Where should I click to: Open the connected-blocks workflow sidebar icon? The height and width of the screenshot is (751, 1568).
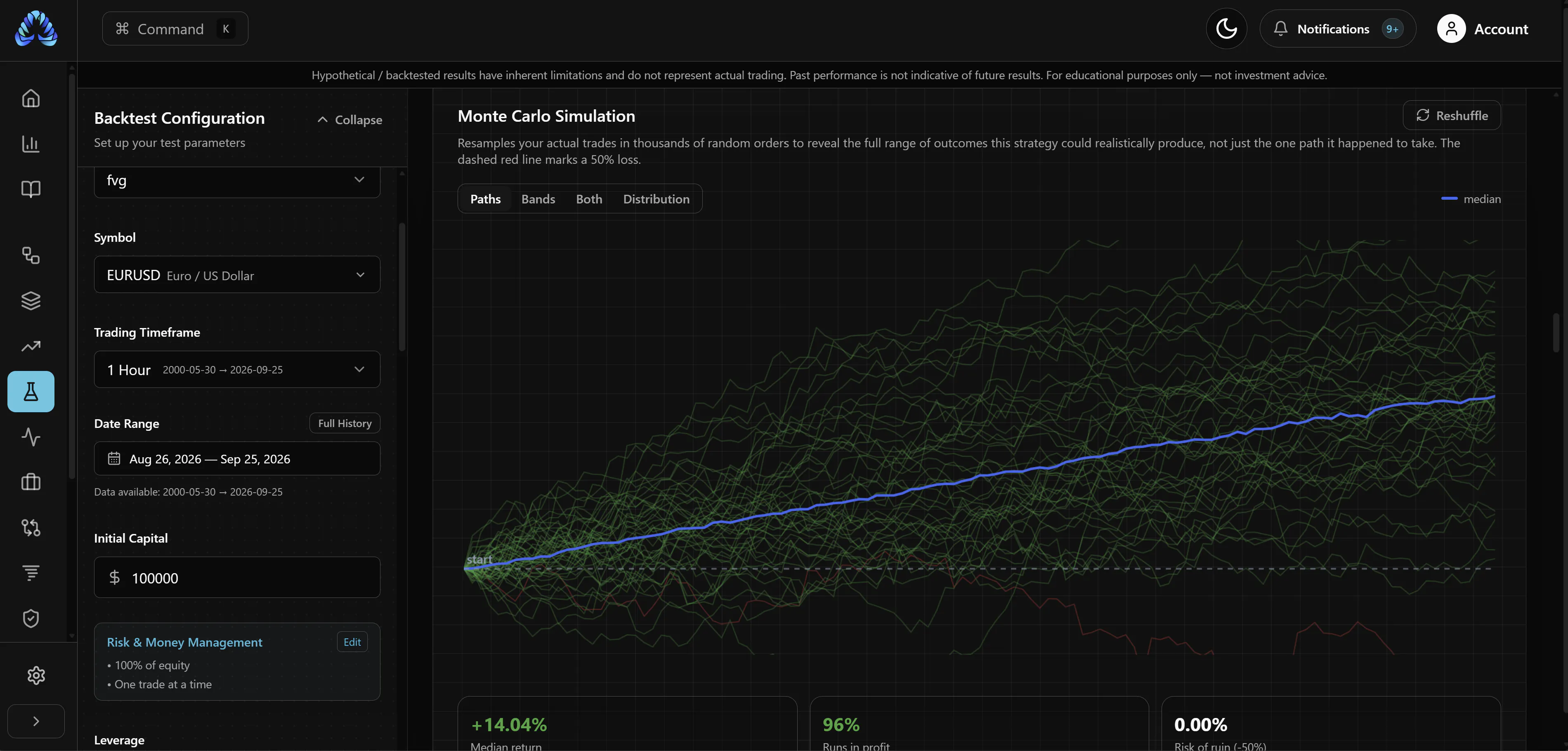click(31, 255)
